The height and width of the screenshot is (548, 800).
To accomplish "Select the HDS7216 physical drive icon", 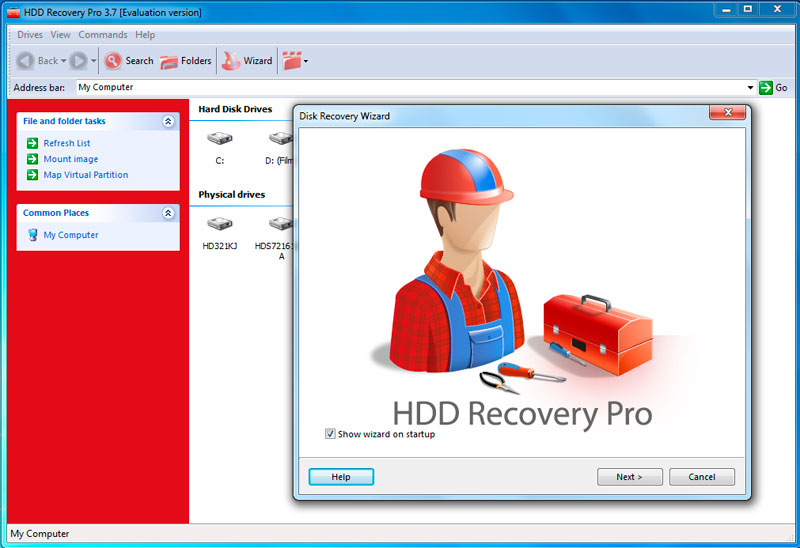I will pyautogui.click(x=281, y=223).
